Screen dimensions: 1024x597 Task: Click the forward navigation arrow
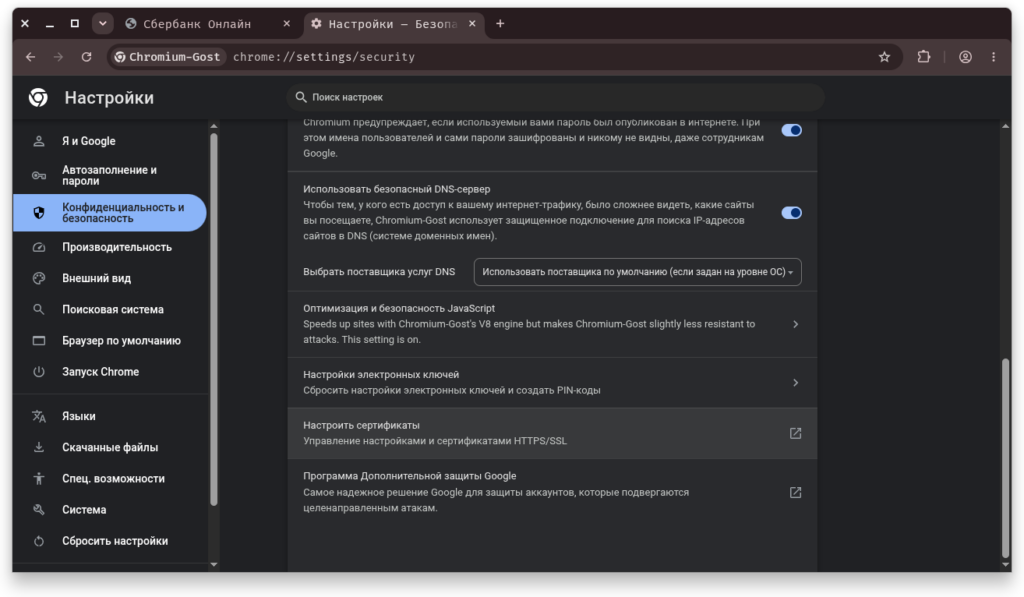point(58,57)
